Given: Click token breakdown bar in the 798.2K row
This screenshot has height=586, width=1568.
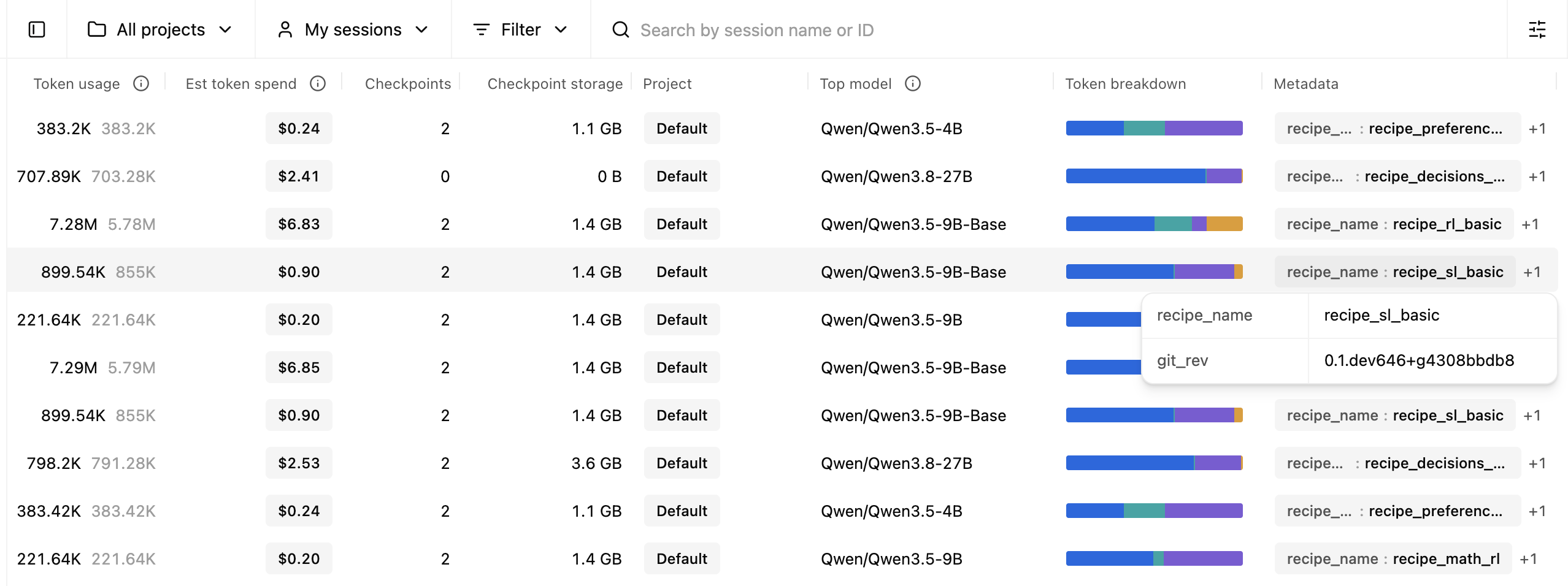Looking at the screenshot, I should click(x=1154, y=463).
